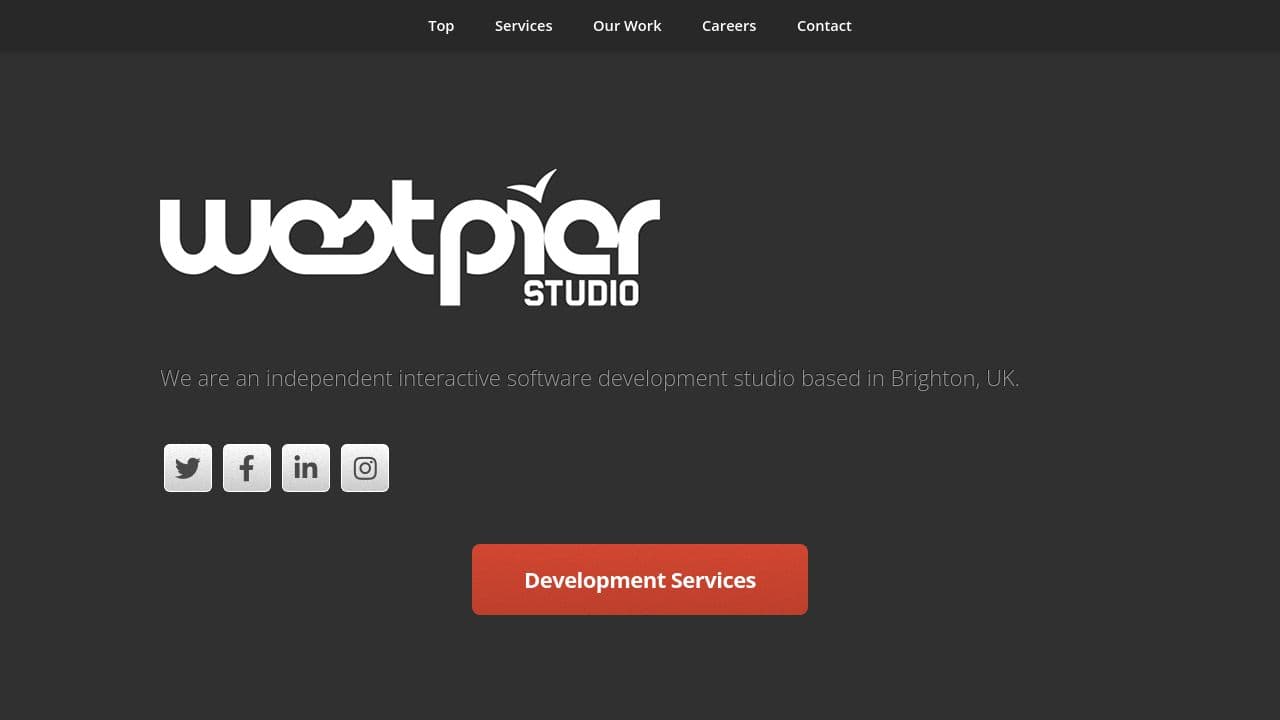Click the red call-to-action banner
Image resolution: width=1280 pixels, height=720 pixels.
coord(639,579)
